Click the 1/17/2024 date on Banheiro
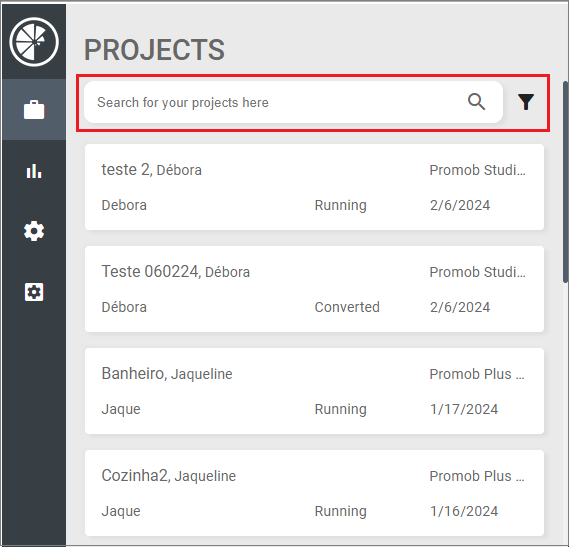Viewport: 569px width, 547px height. pyautogui.click(x=464, y=409)
